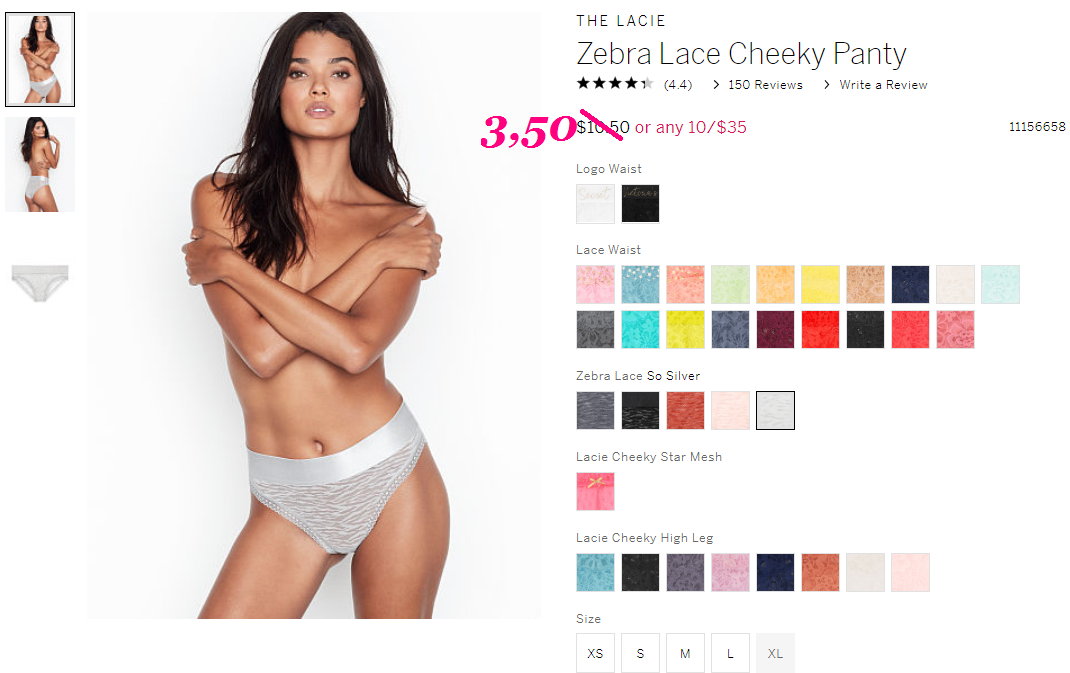Select size S
This screenshot has width=1070, height=673.
coord(640,653)
